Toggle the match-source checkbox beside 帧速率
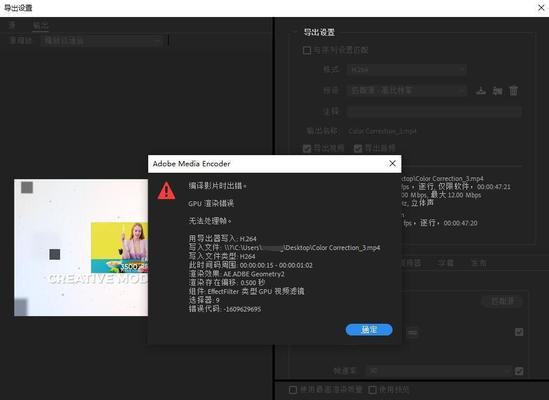This screenshot has width=549, height=400. (x=519, y=371)
